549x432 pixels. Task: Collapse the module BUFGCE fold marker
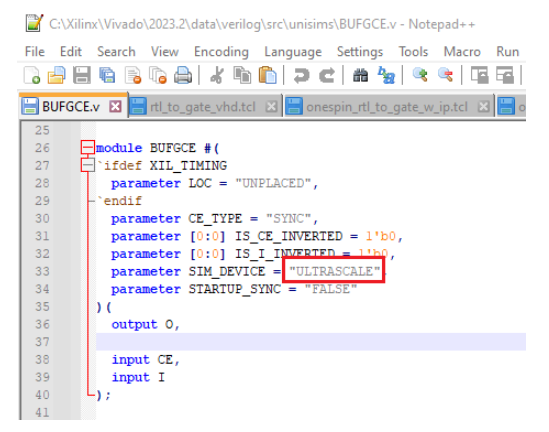(88, 147)
